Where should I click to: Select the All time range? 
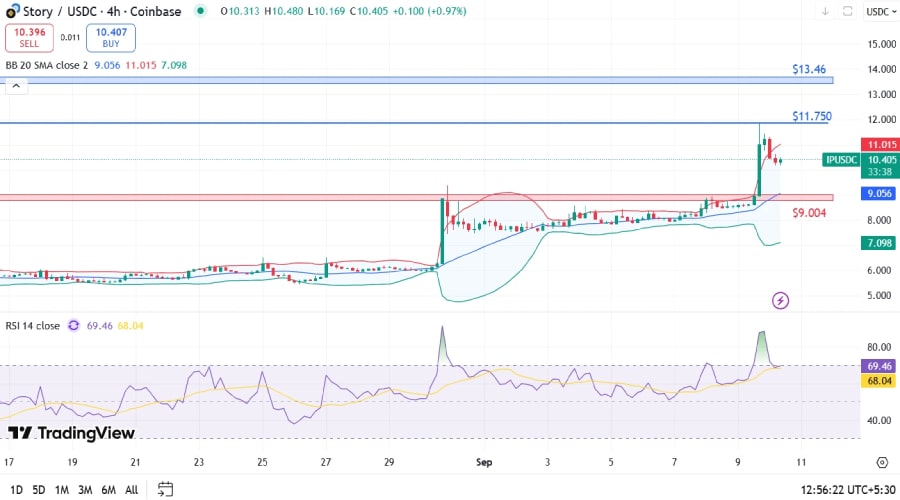click(x=131, y=490)
